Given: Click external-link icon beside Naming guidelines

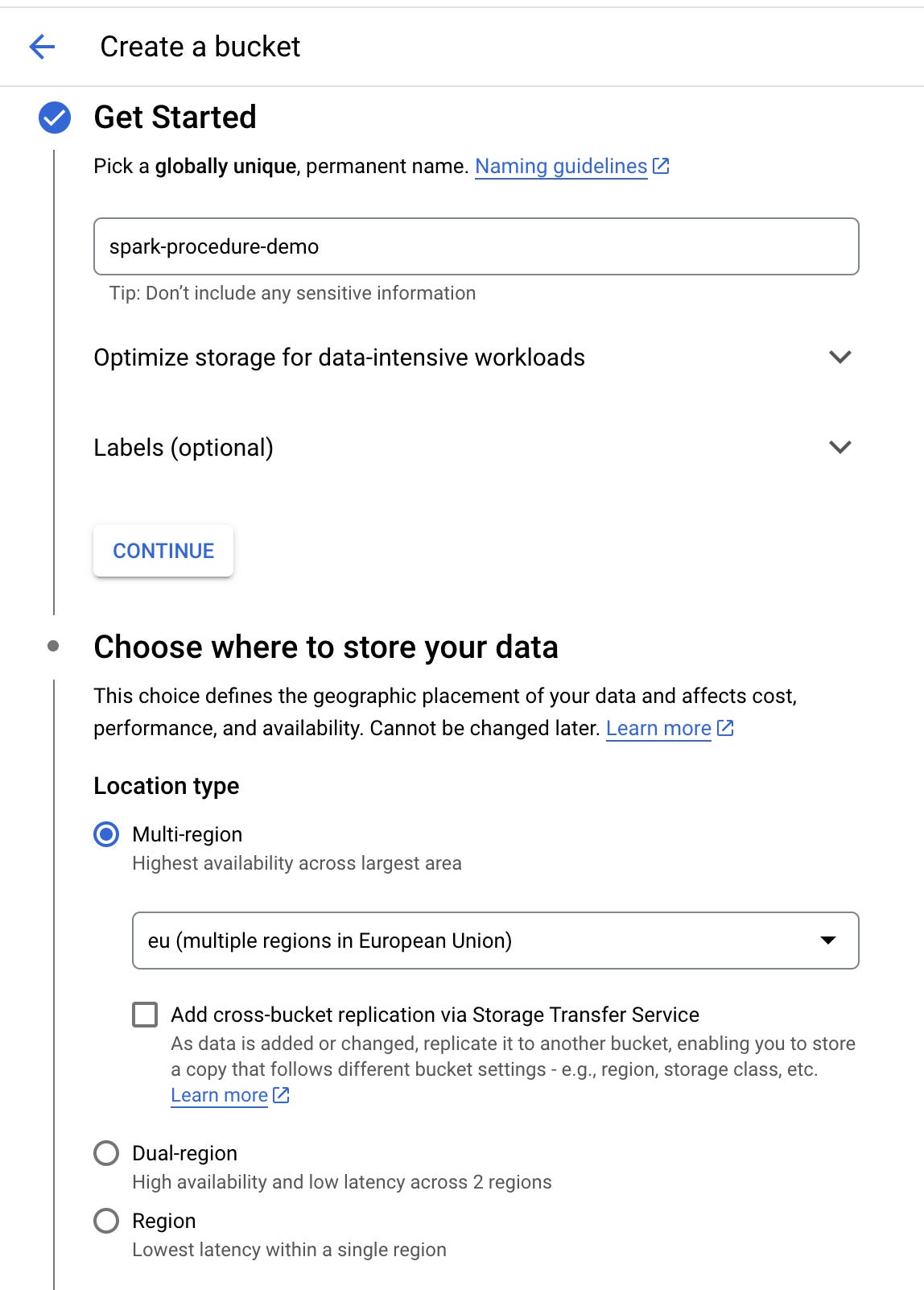Looking at the screenshot, I should click(661, 166).
